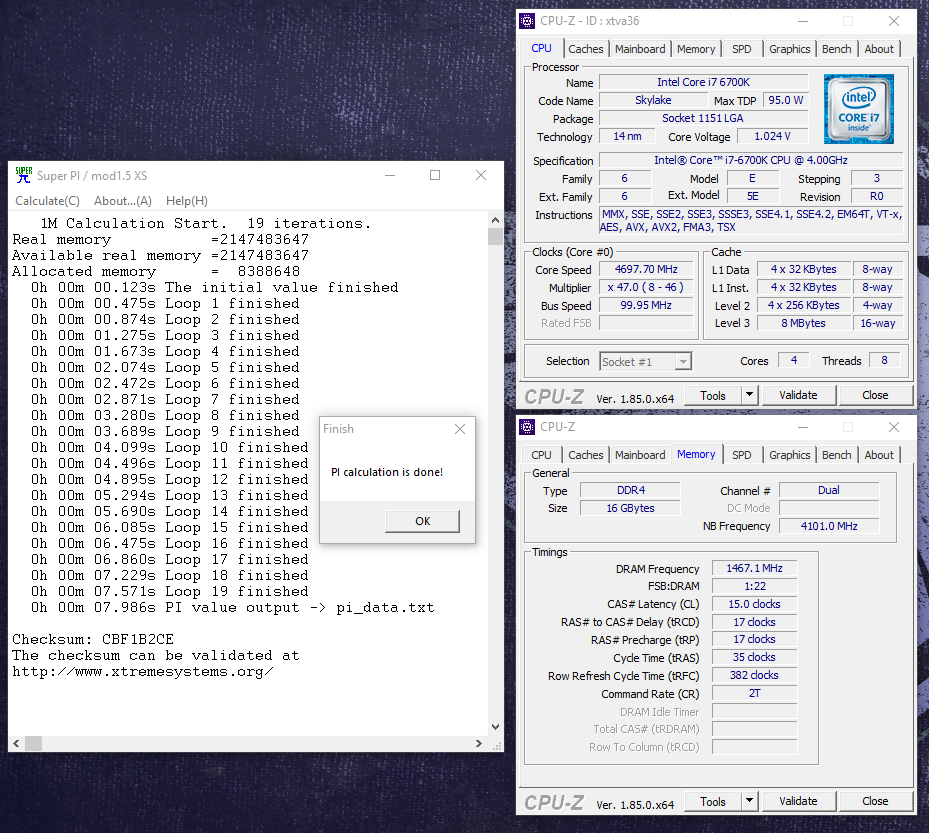Click the tRFC value 382 clocks
The width and height of the screenshot is (929, 833).
click(754, 675)
